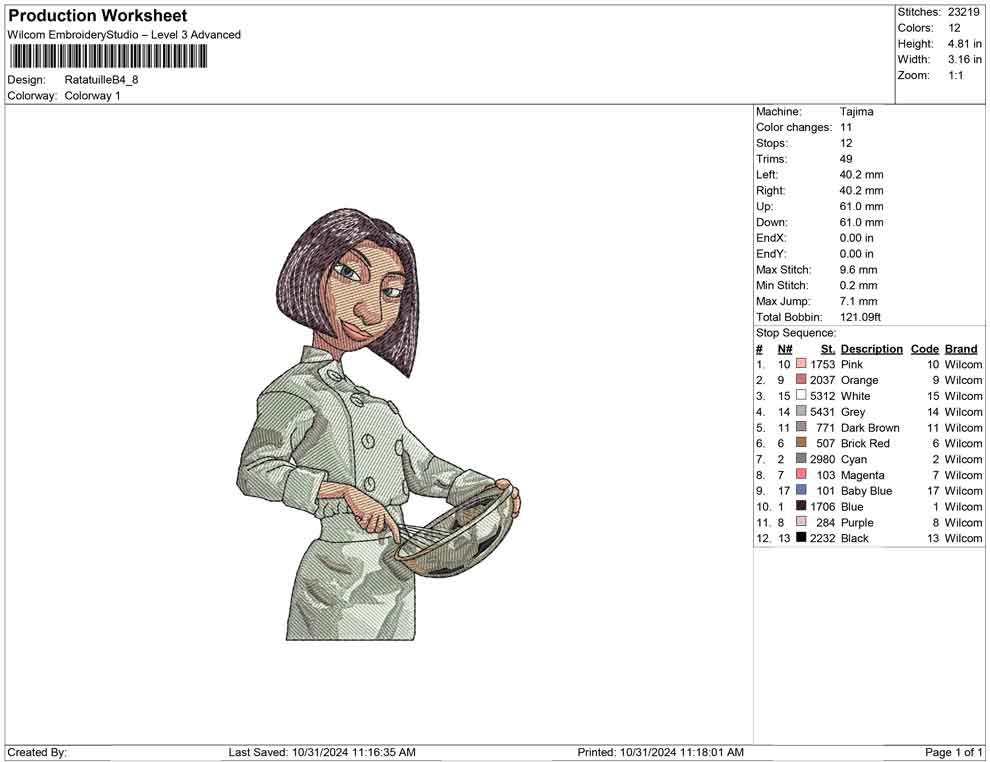Click the 'Production Worksheet' heading
Viewport: 990px width, 762px height.
pos(98,16)
